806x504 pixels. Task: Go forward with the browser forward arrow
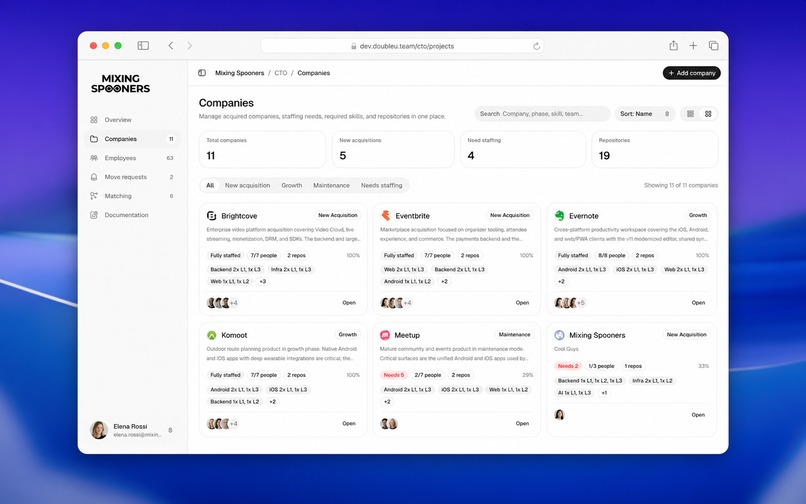point(189,46)
